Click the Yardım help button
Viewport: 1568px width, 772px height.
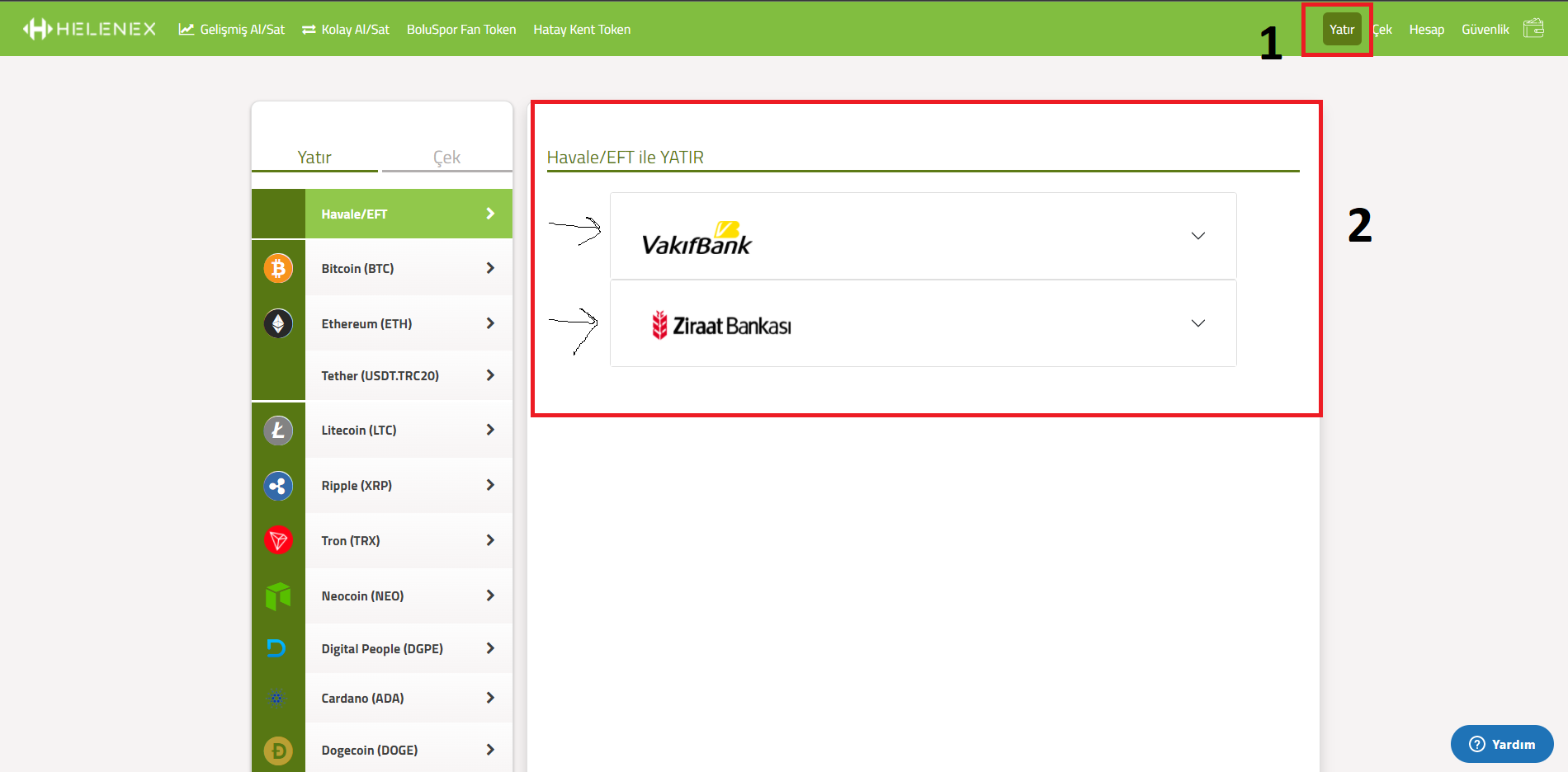[1502, 744]
